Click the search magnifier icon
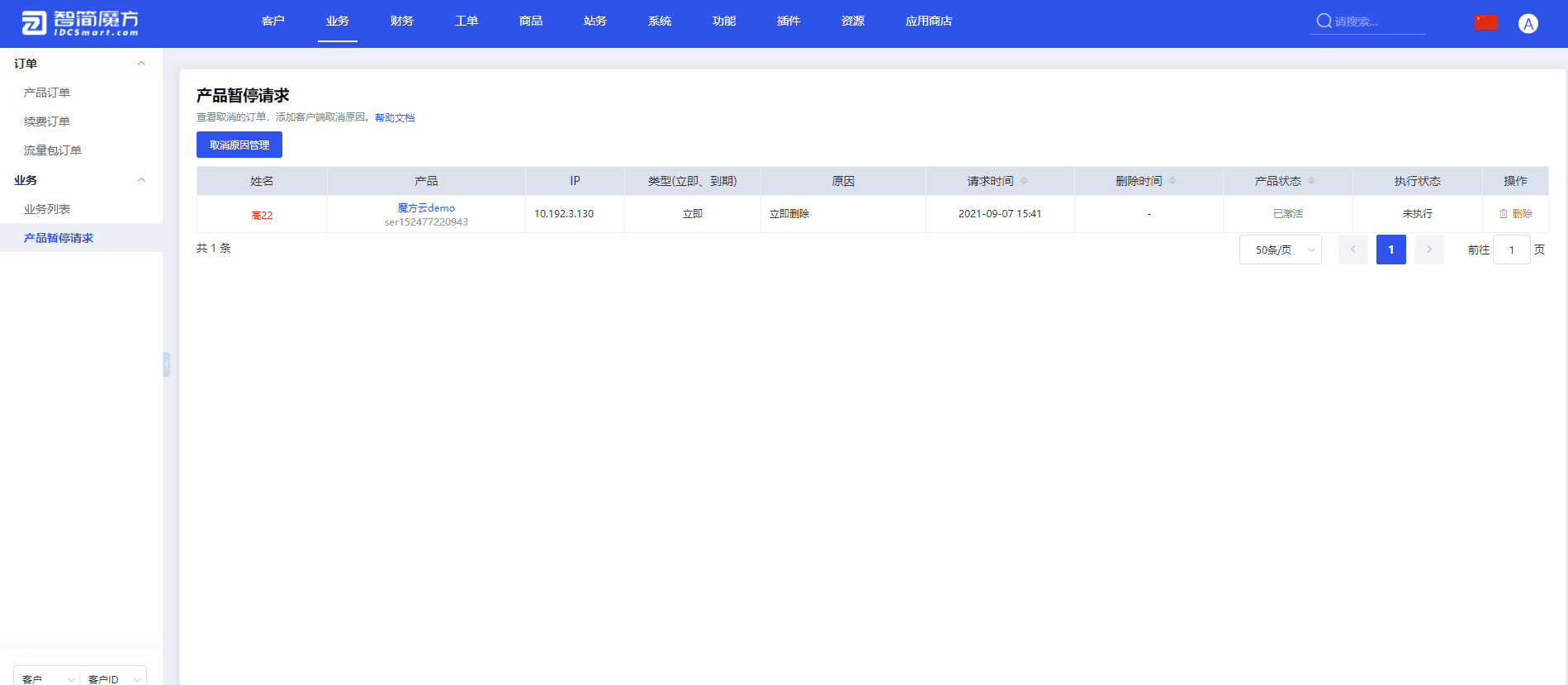1568x685 pixels. coord(1324,21)
